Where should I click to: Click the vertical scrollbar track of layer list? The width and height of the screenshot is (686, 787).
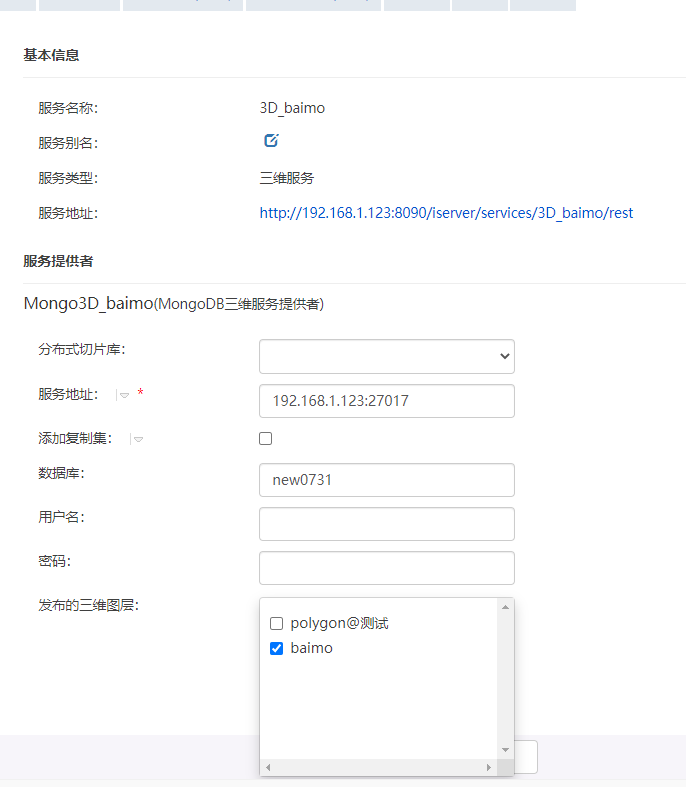pos(505,680)
